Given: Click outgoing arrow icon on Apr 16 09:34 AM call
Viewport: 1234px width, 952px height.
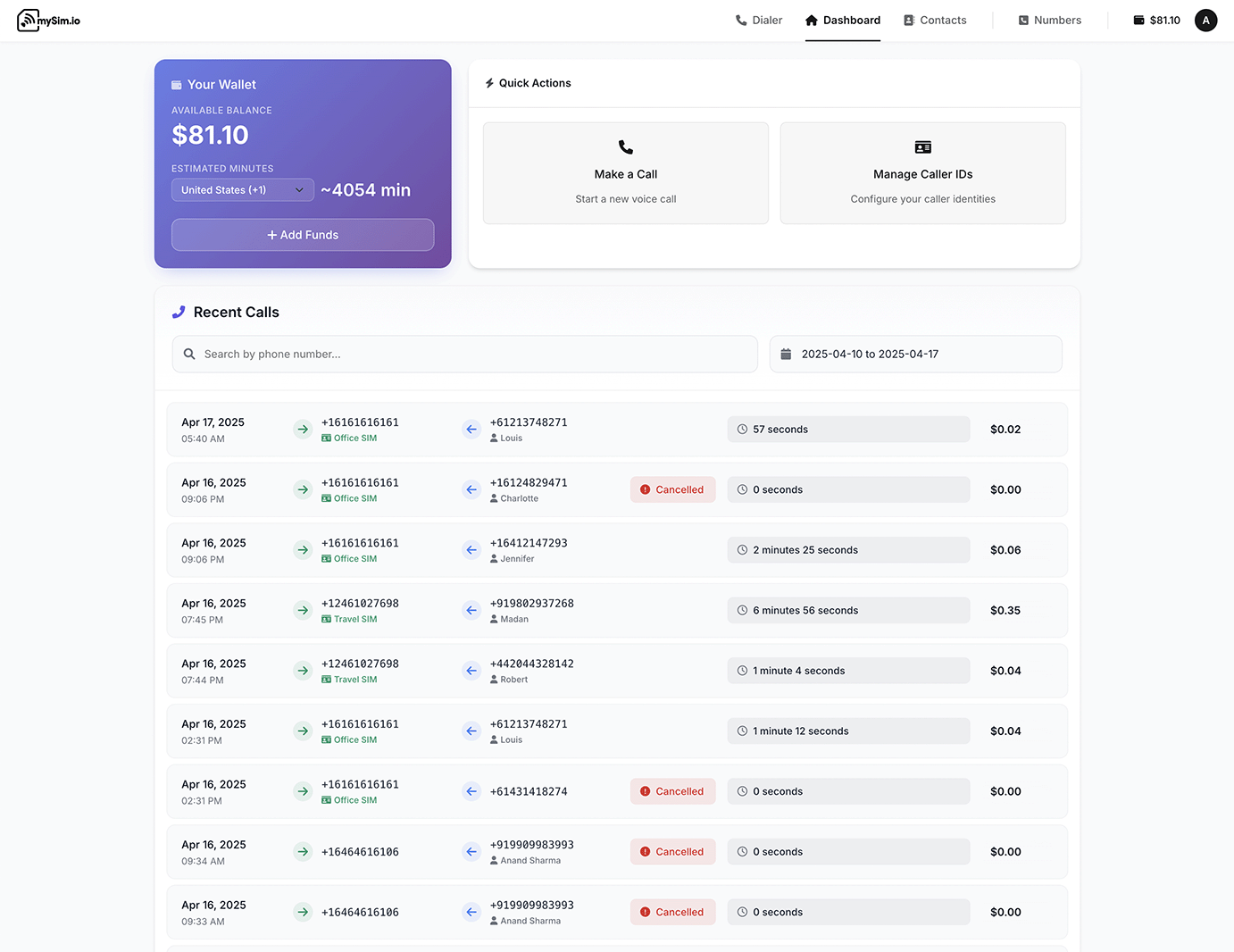Looking at the screenshot, I should pos(303,852).
